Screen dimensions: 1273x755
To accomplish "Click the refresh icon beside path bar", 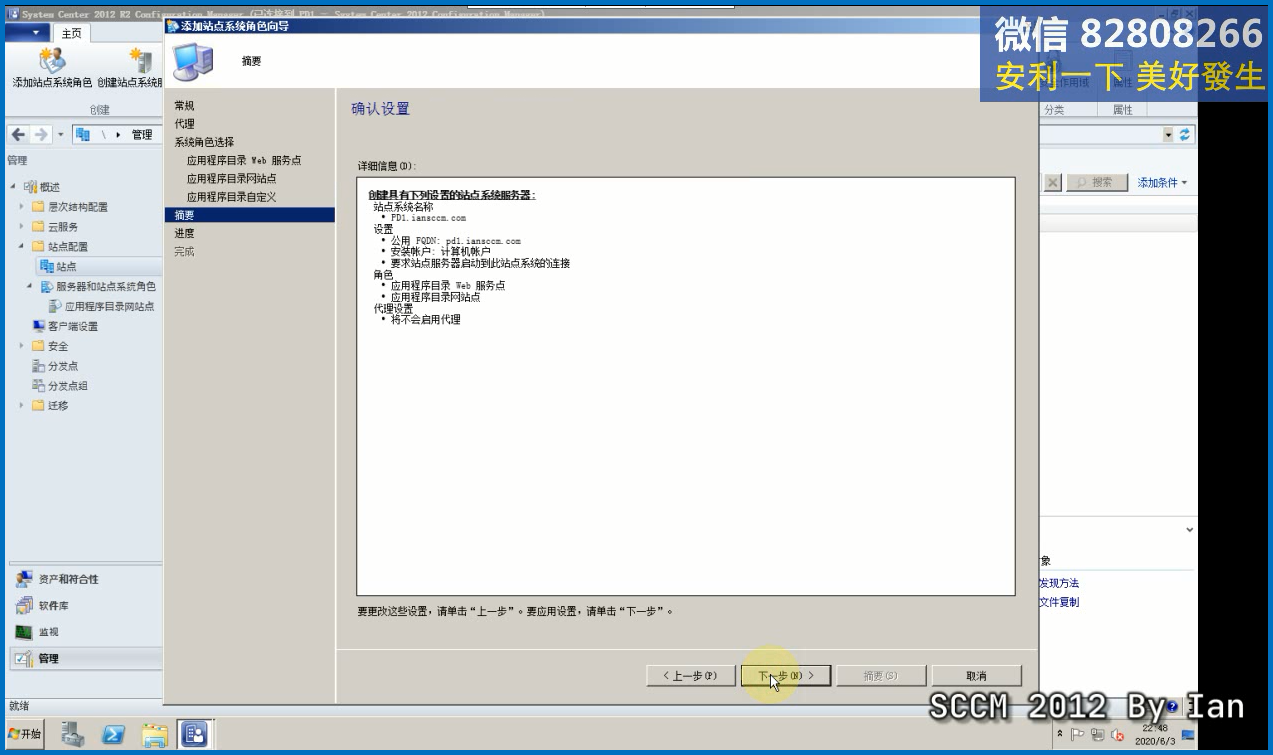I will click(x=1185, y=134).
